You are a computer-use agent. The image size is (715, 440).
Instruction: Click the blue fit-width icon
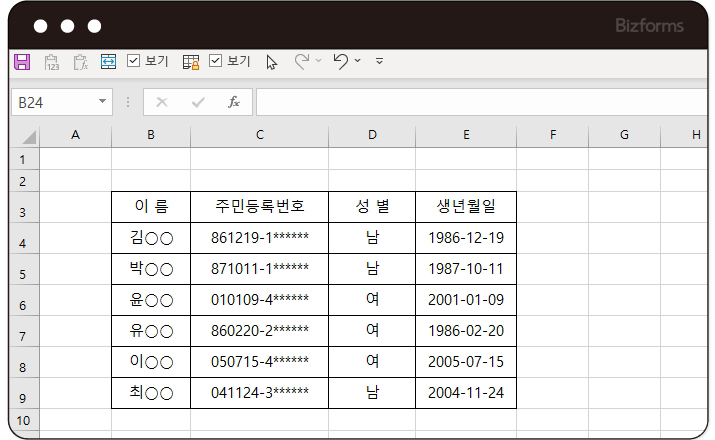[x=108, y=62]
